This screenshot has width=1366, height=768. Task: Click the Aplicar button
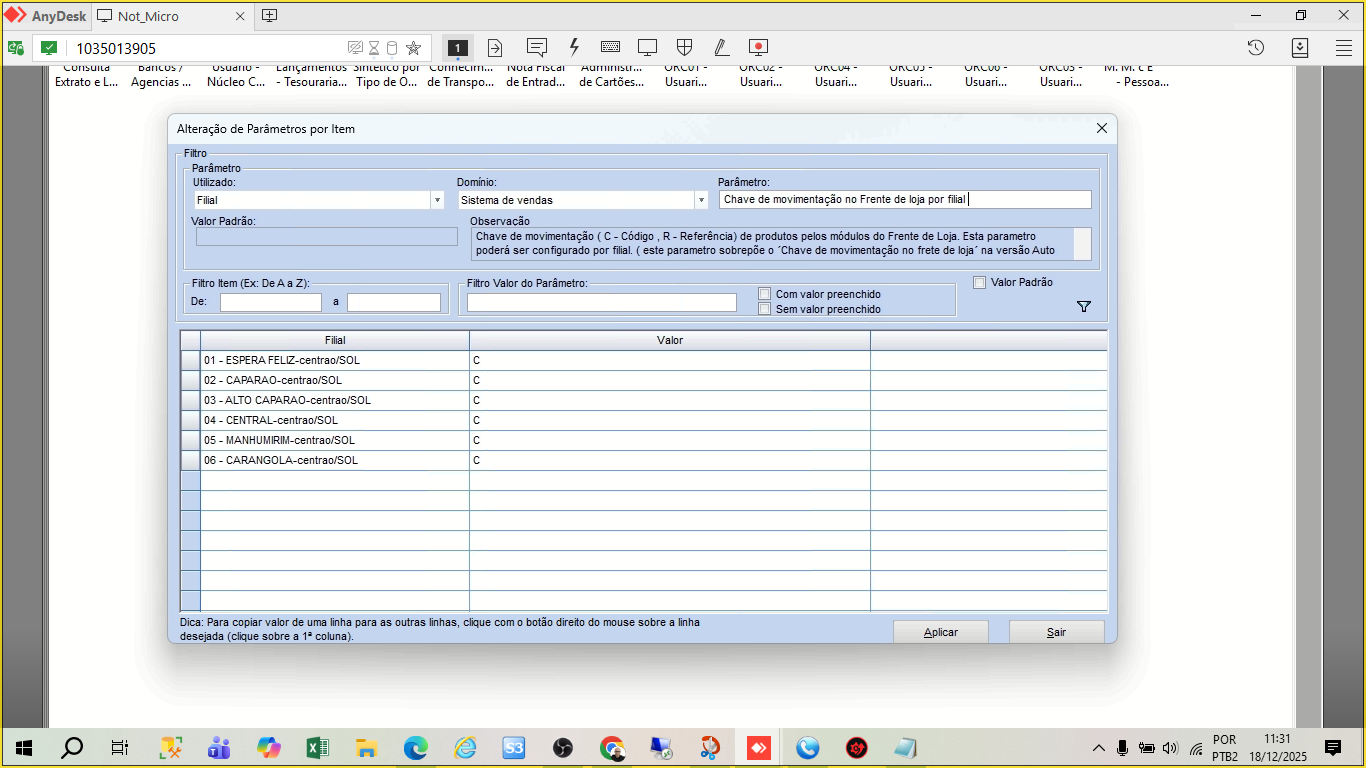coord(940,632)
